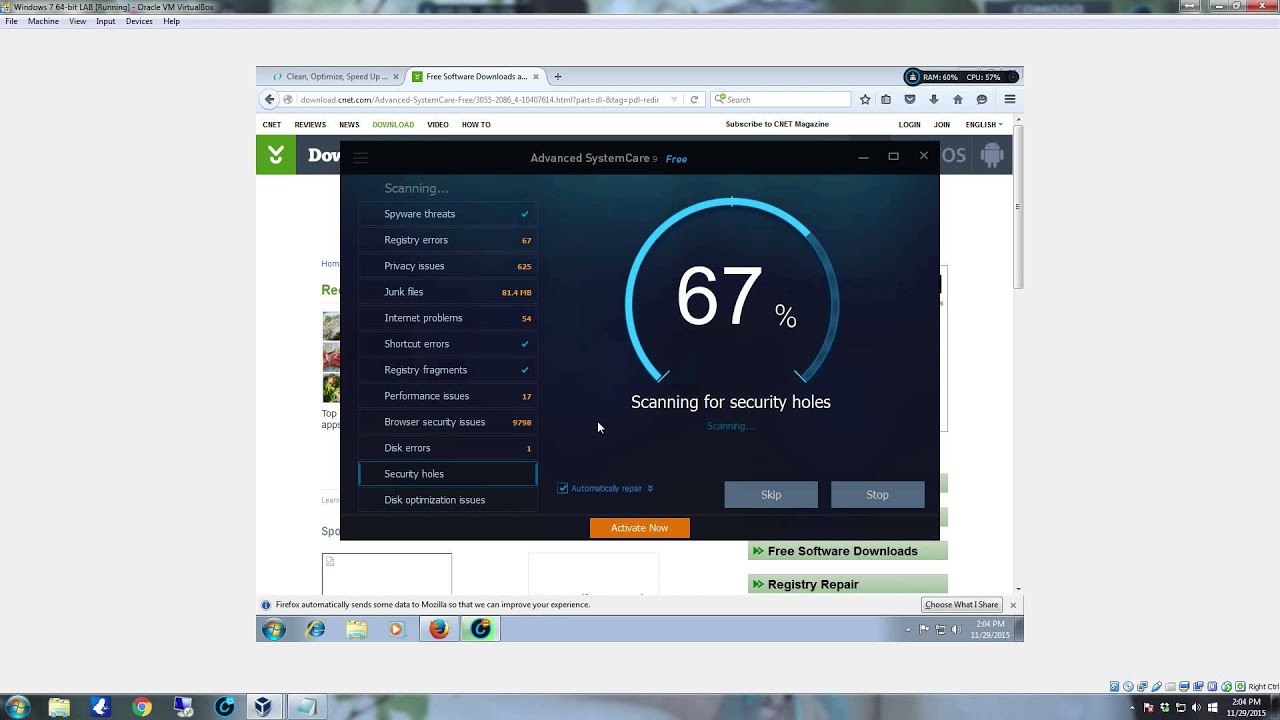Open VirtualBox File menu
Image resolution: width=1280 pixels, height=720 pixels.
(11, 21)
